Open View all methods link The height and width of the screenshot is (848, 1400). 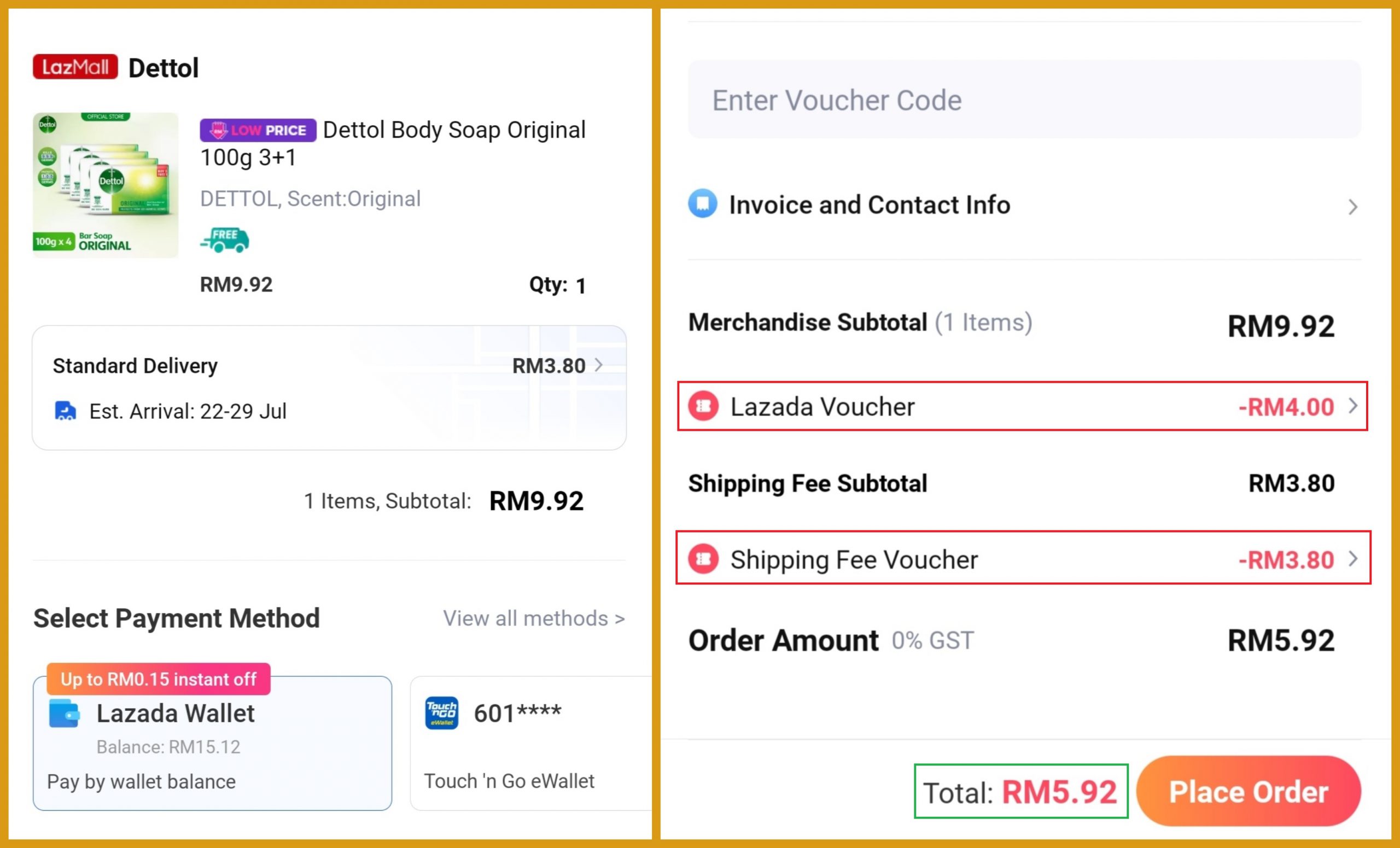click(x=534, y=618)
